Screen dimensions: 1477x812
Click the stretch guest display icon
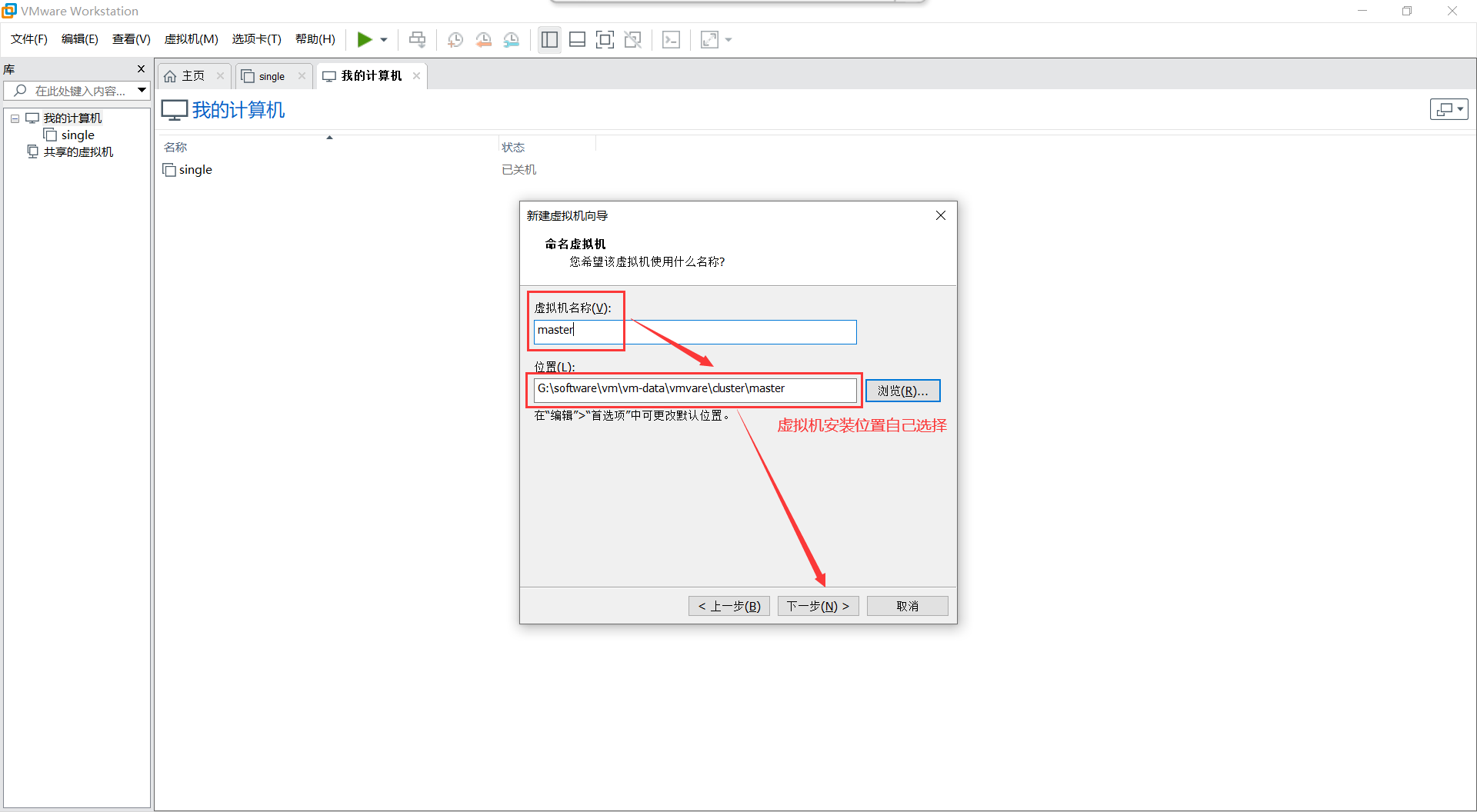coord(709,40)
